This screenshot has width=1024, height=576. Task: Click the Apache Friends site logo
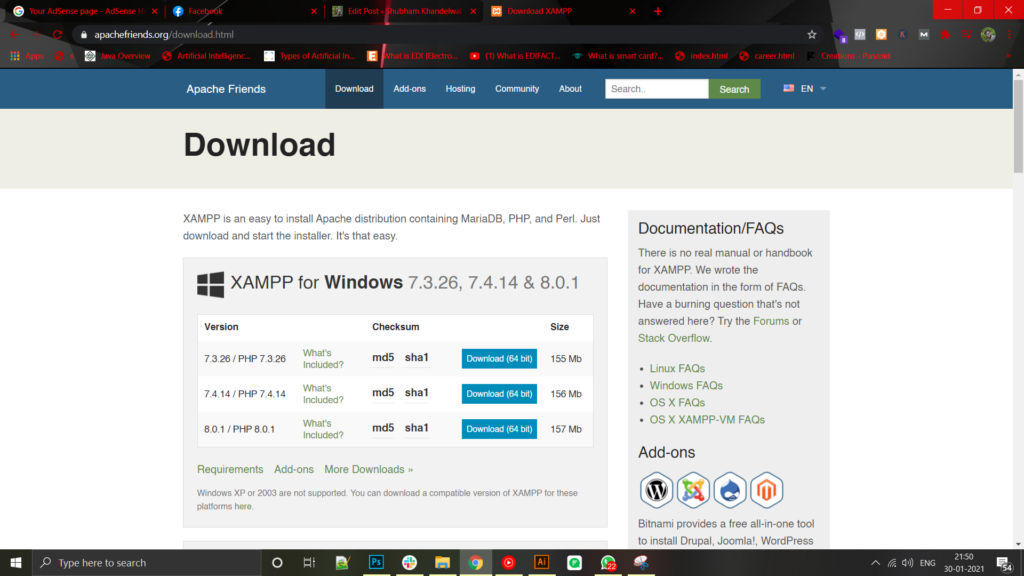(226, 89)
